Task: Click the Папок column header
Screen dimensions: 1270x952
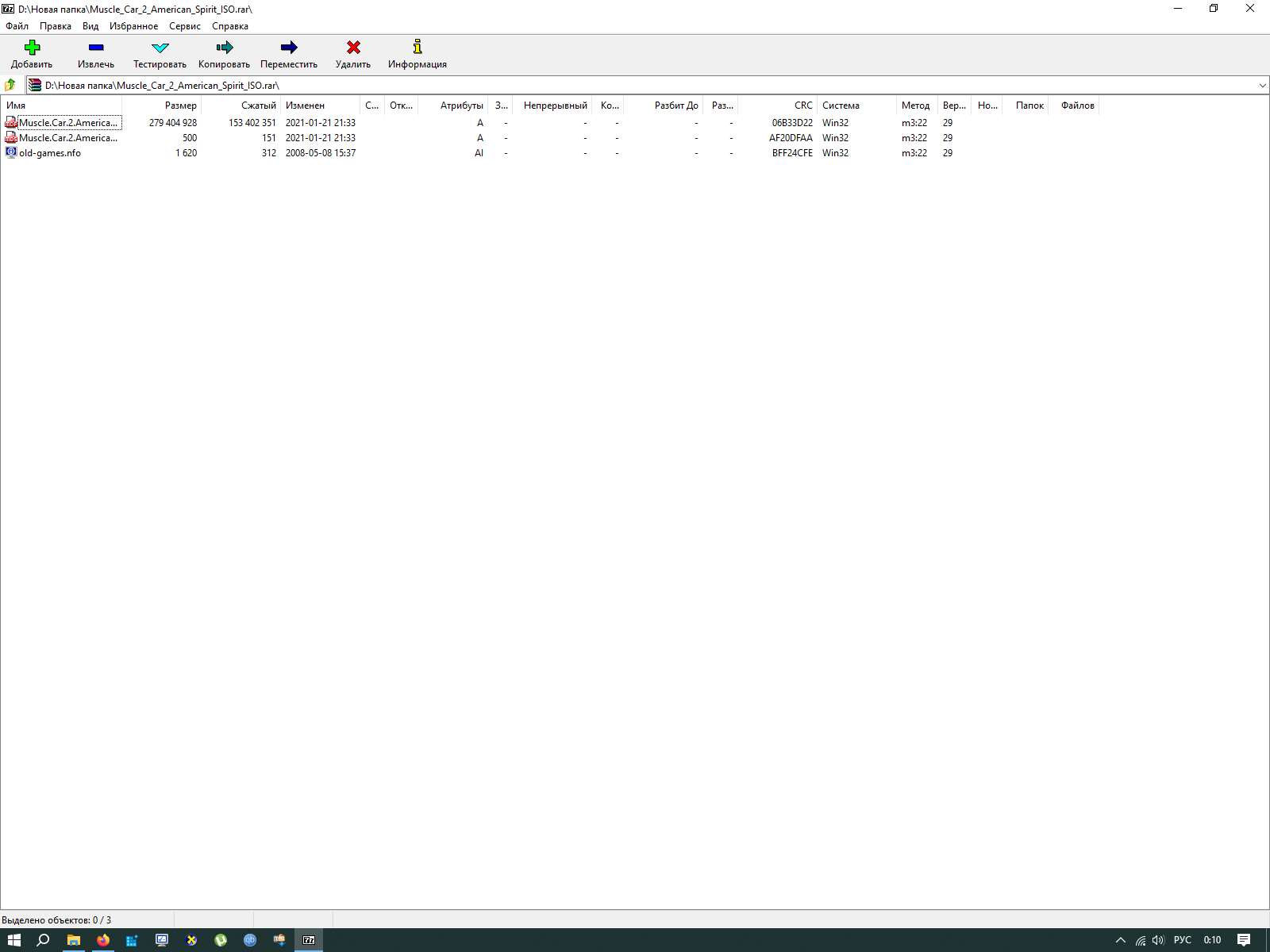Action: pyautogui.click(x=1026, y=106)
